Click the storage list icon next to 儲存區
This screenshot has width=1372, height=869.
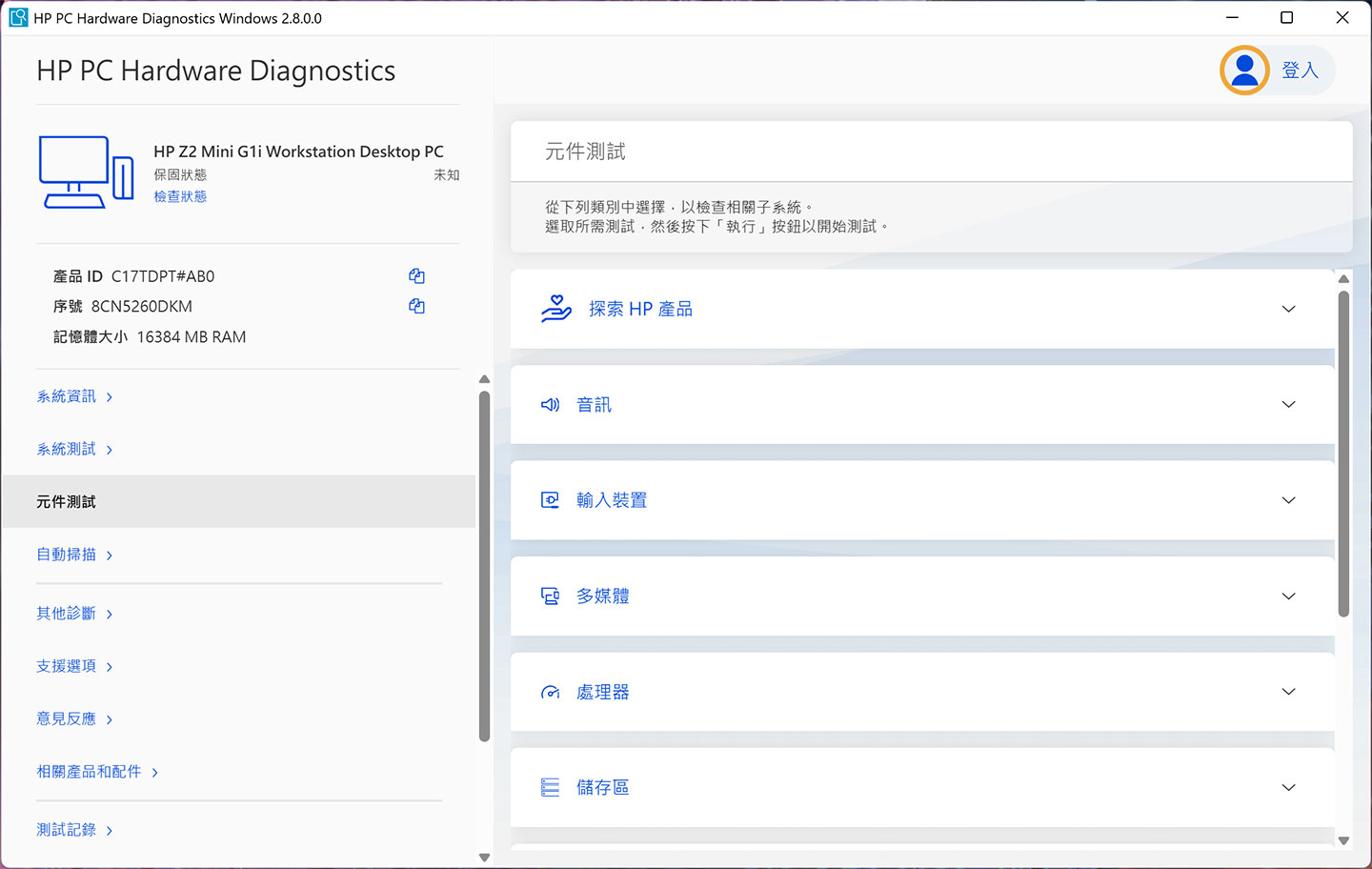[550, 787]
